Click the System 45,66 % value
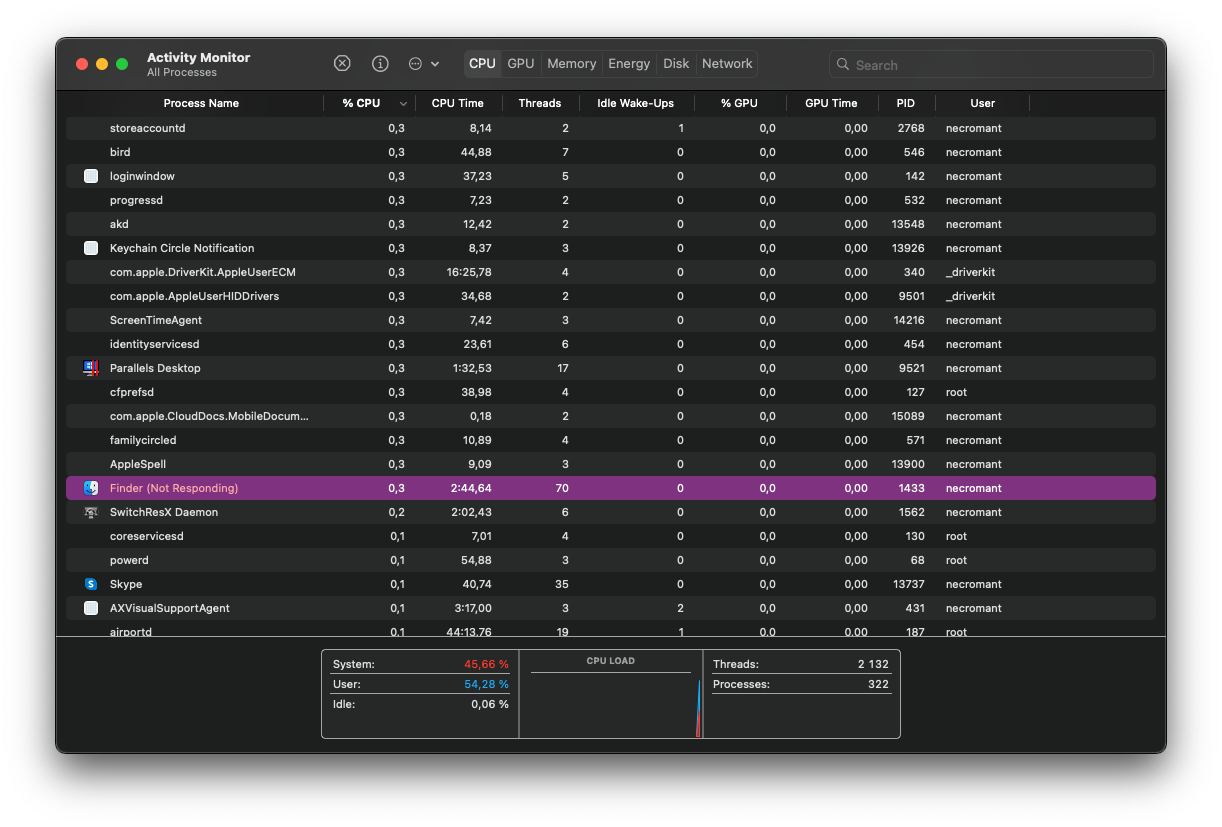1222x827 pixels. click(486, 664)
